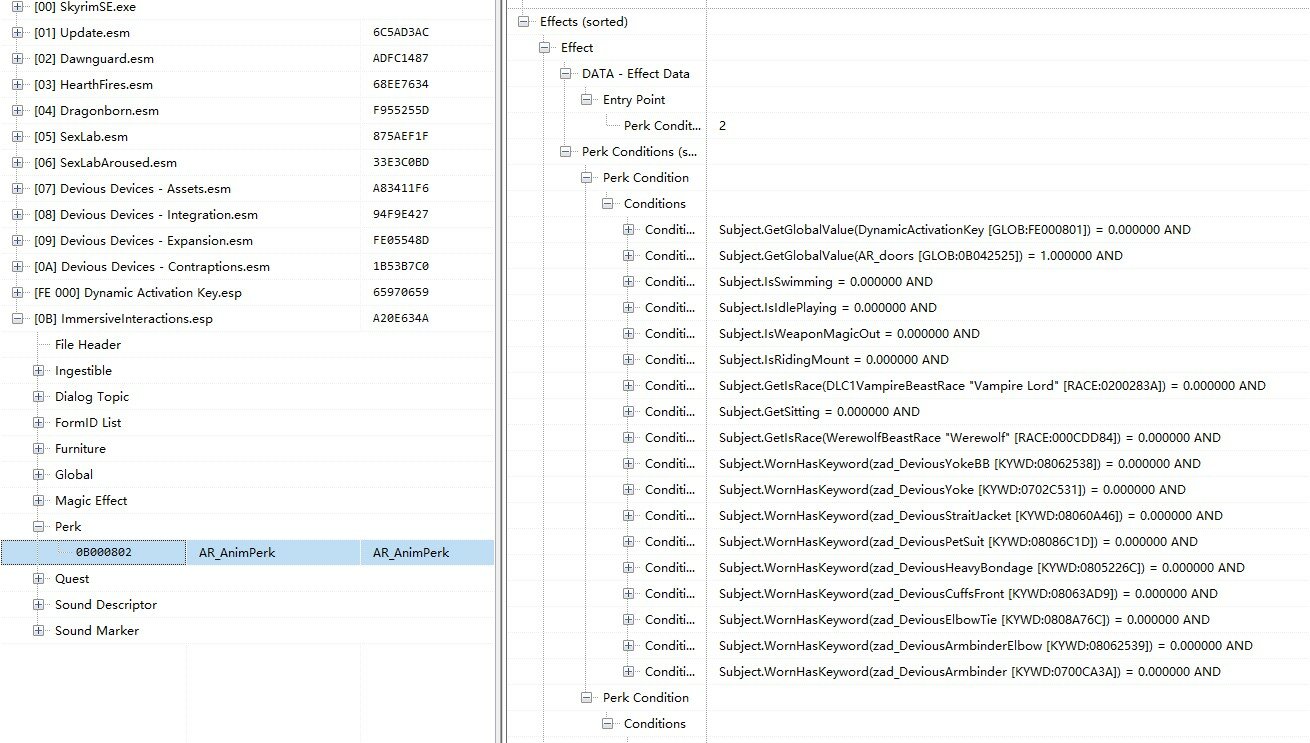Expand the Global group
This screenshot has height=743, width=1310.
[x=38, y=475]
